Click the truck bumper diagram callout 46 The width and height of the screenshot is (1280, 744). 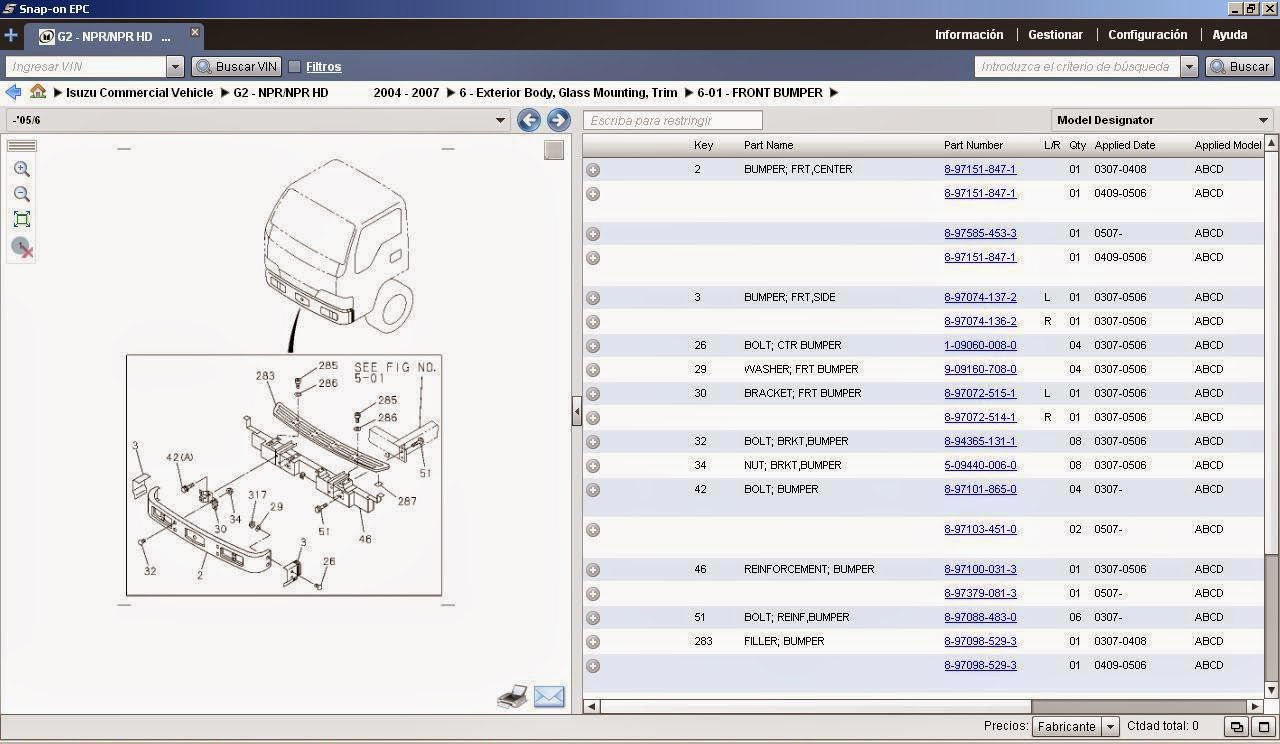click(365, 539)
